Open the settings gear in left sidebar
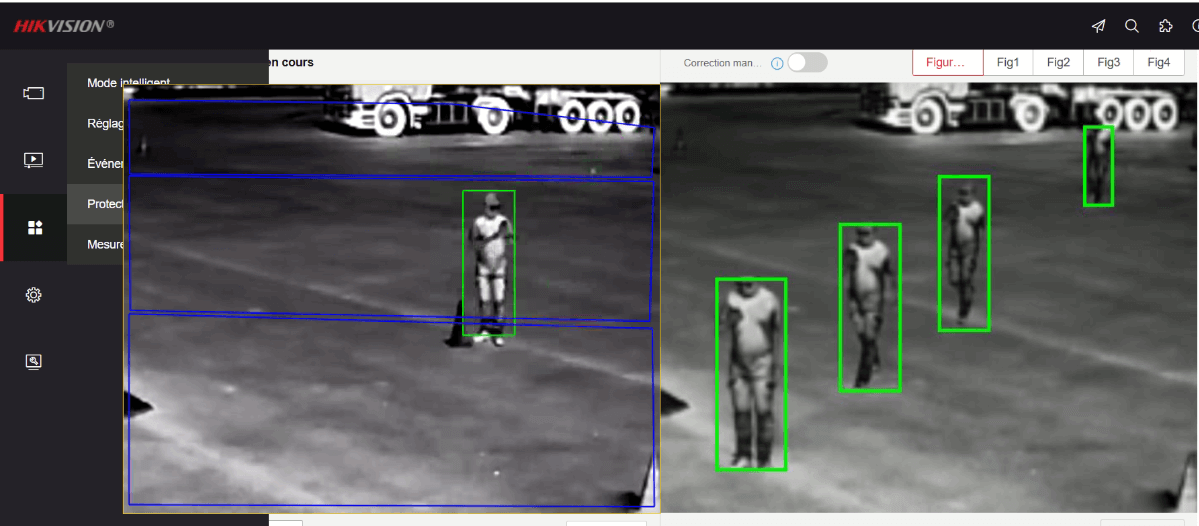1199x526 pixels. [x=34, y=295]
